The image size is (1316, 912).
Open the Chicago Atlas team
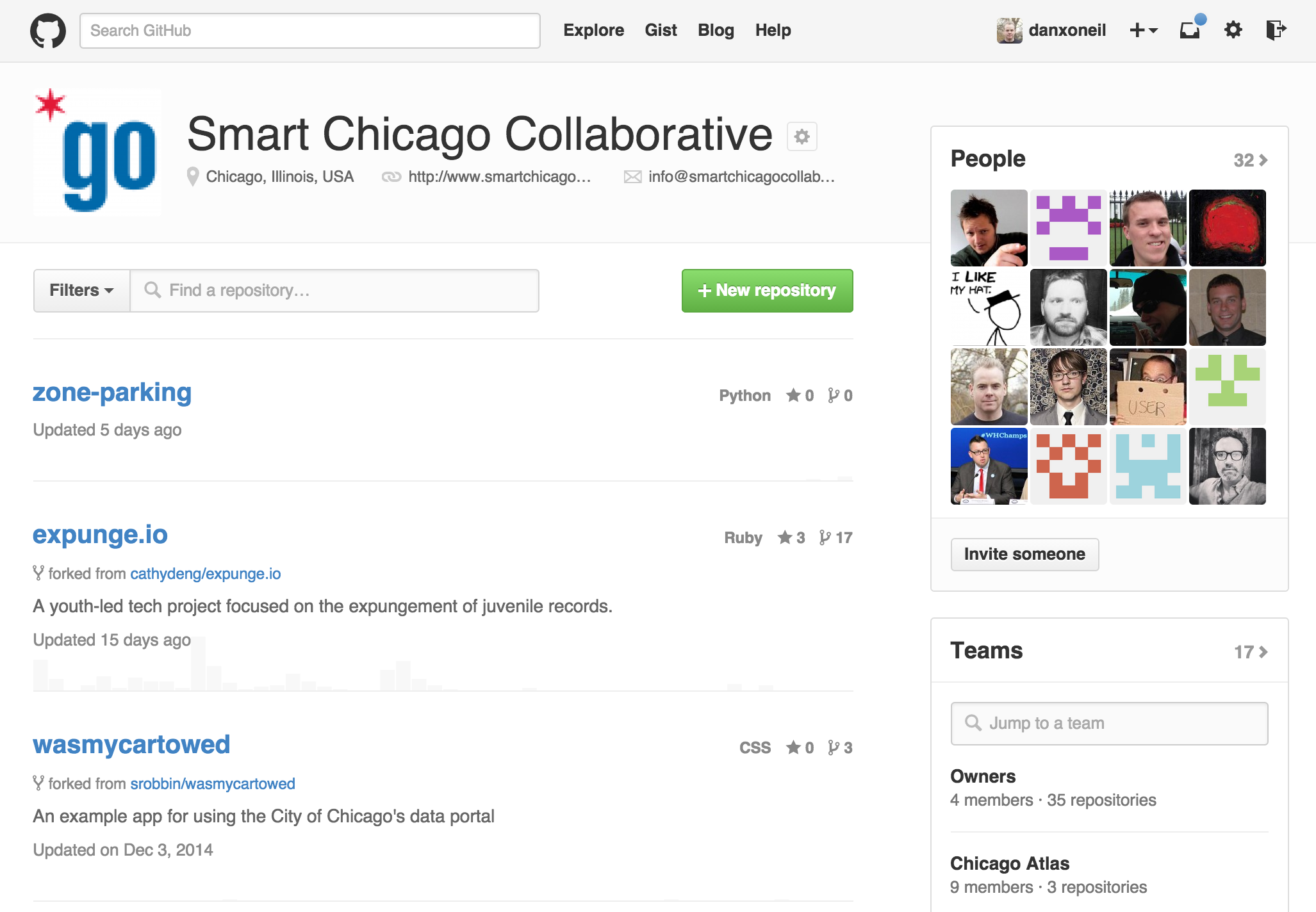coord(1010,863)
